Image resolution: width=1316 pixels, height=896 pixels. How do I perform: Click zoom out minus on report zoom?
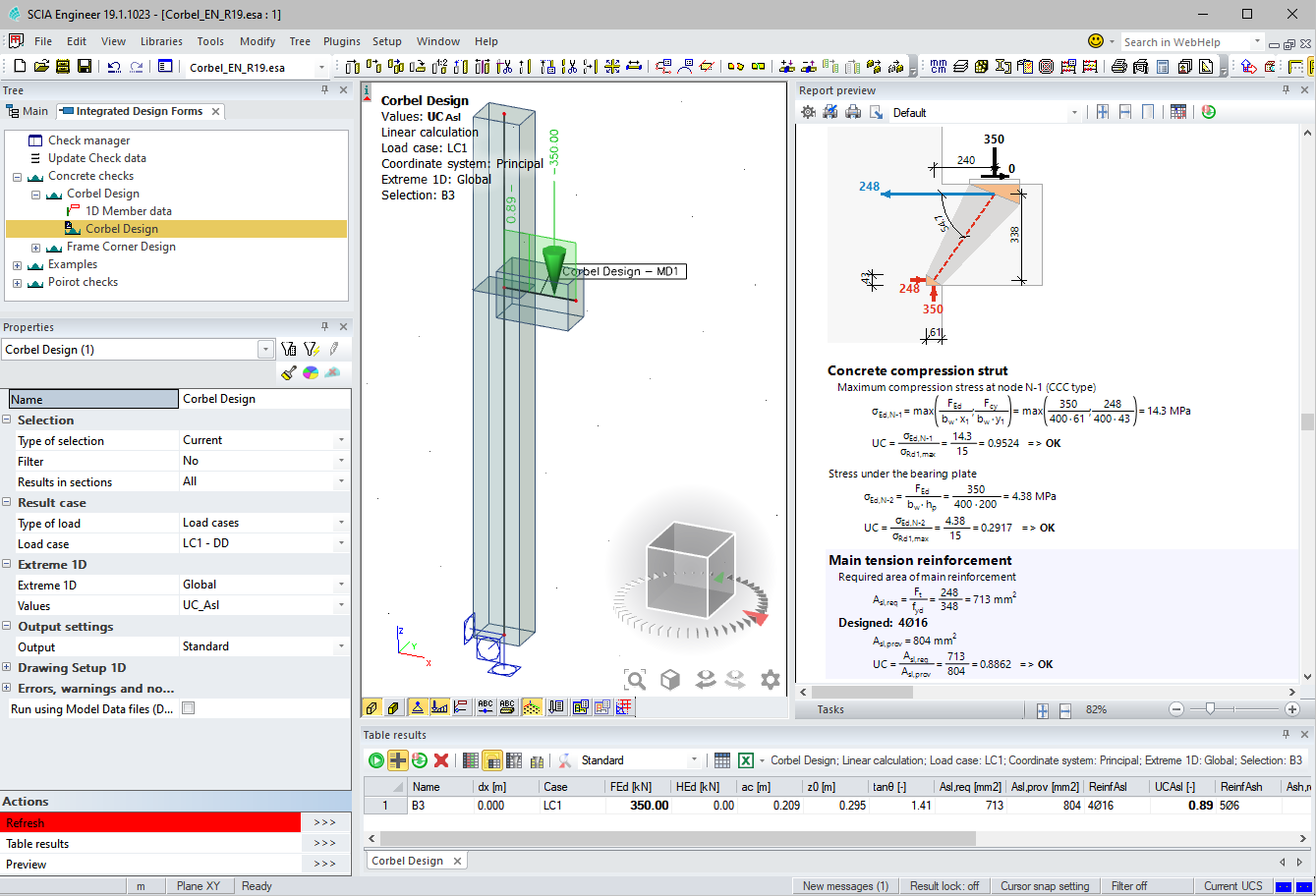(1175, 709)
